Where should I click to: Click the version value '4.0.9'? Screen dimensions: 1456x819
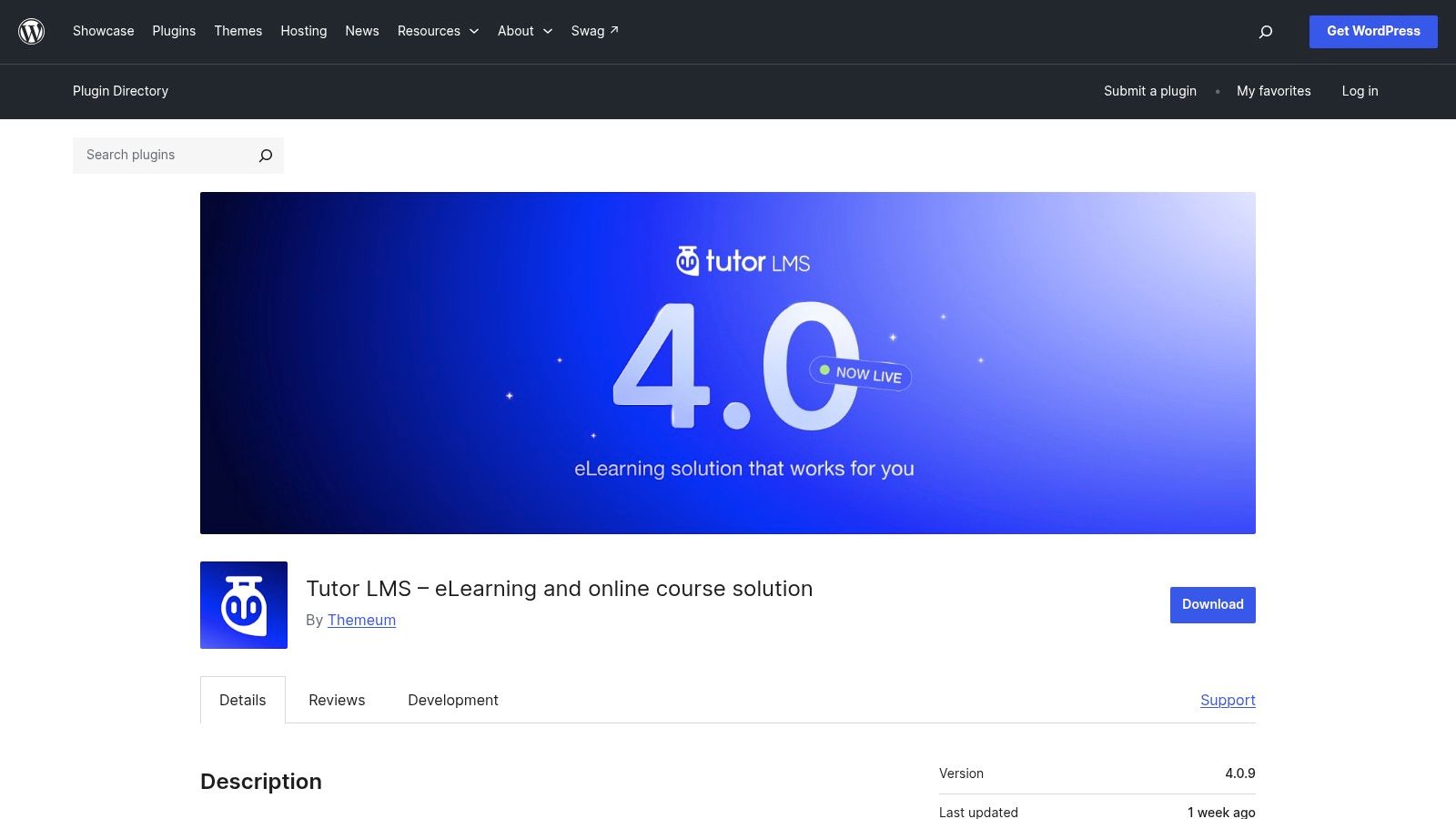click(1239, 773)
